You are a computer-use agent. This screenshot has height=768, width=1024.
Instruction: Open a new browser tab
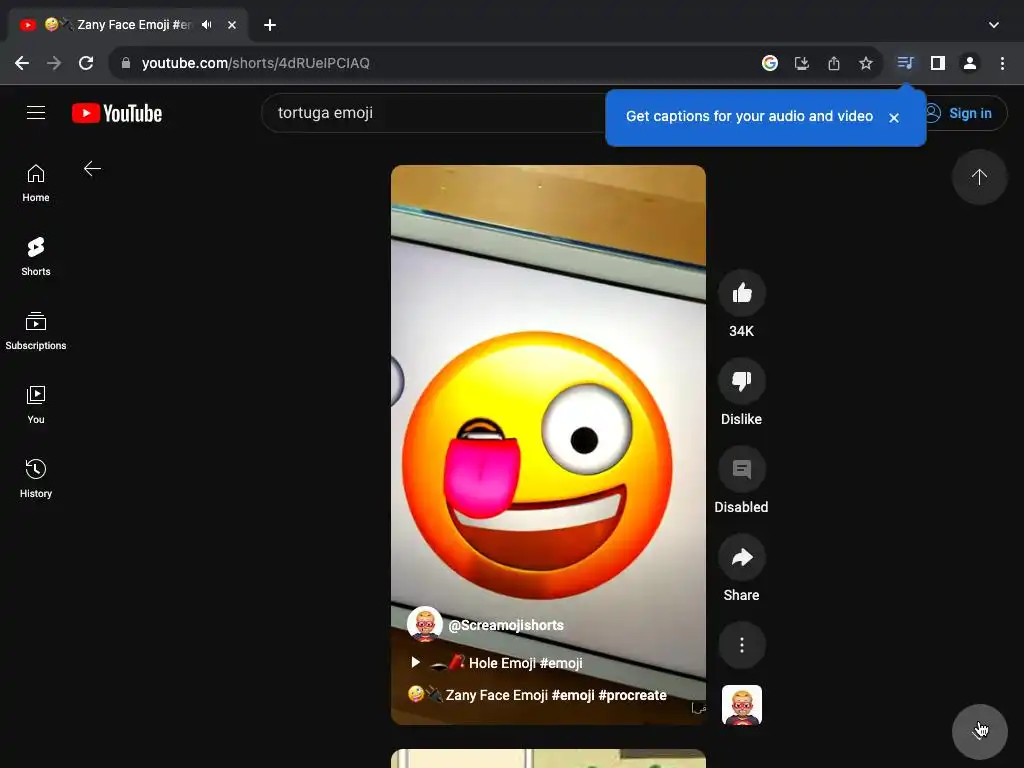pyautogui.click(x=270, y=25)
